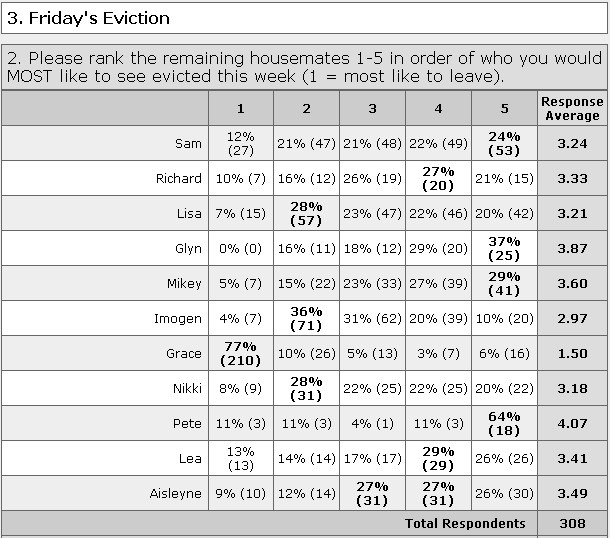
Task: Select Lisa's 28% (57) rank 2 cell
Action: coord(306,213)
